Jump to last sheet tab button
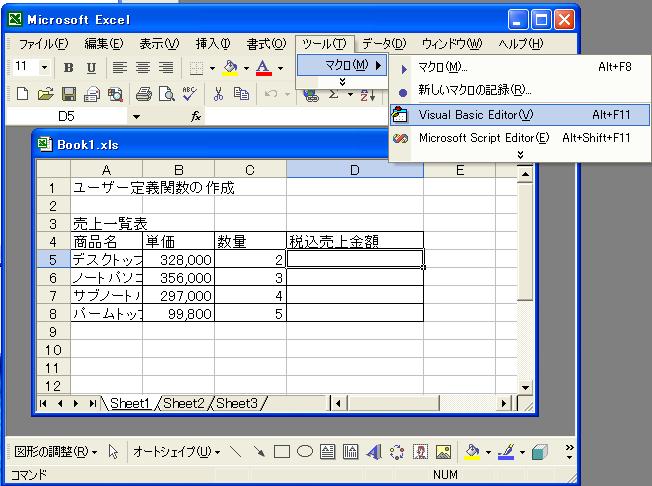The height and width of the screenshot is (486, 652). coord(93,403)
